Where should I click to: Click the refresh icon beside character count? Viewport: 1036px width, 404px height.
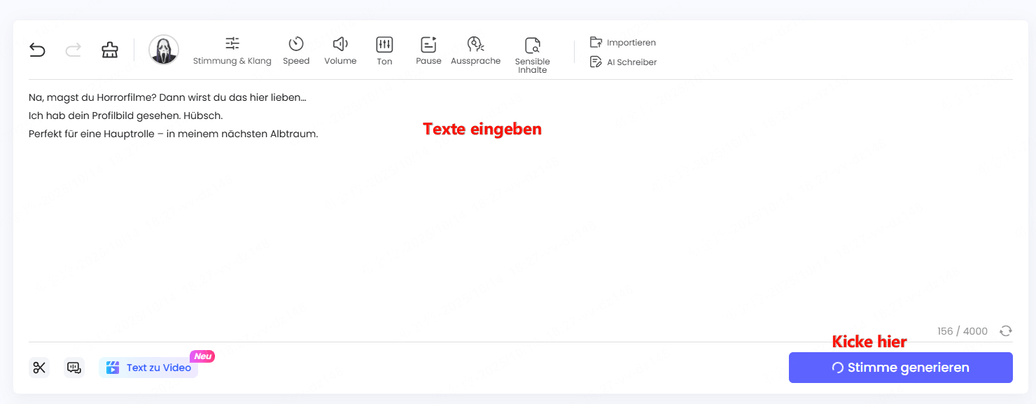tap(1005, 331)
